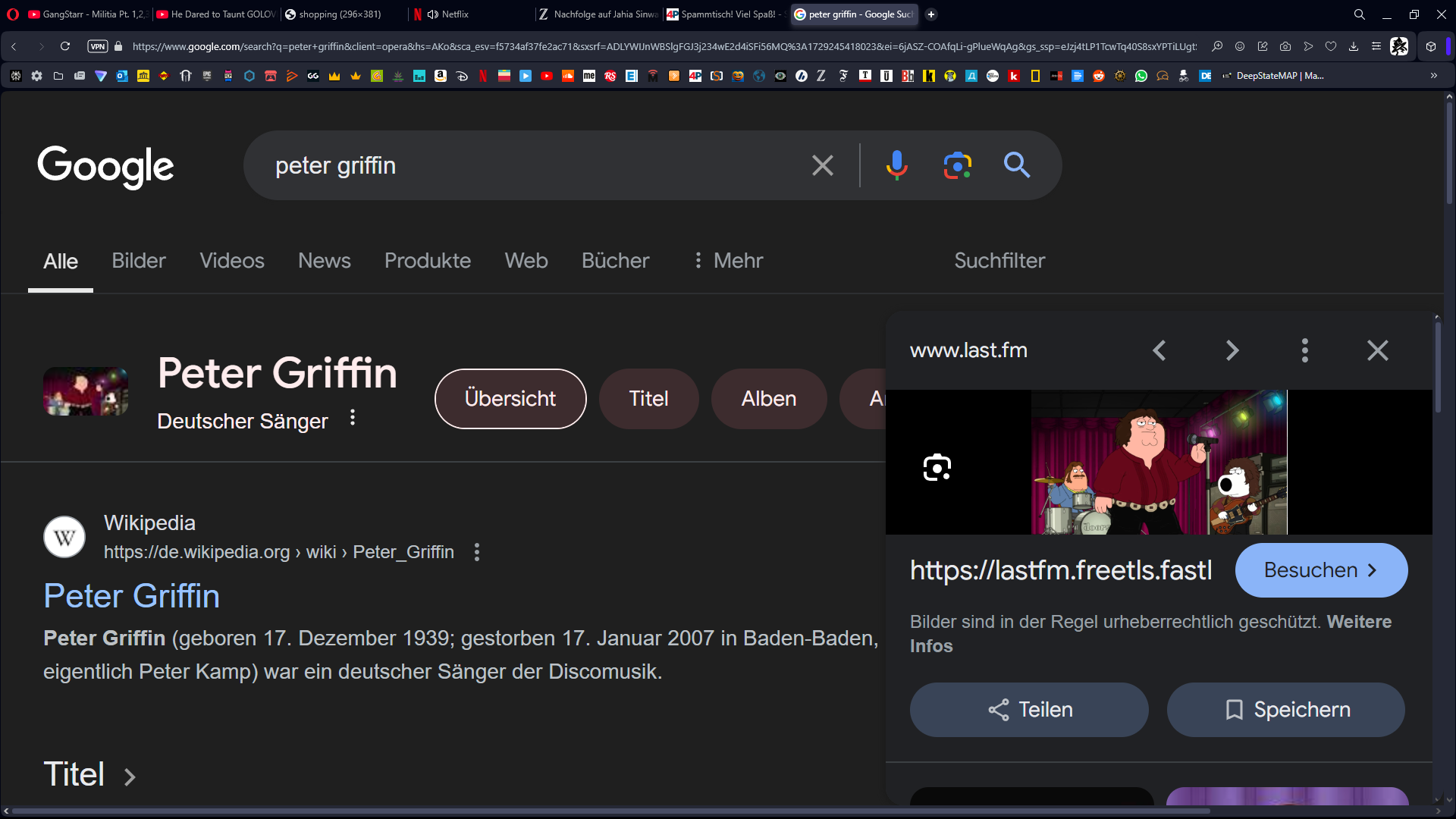Switch to the GangStarr Militia YouTube tab
Image resolution: width=1456 pixels, height=819 pixels.
(87, 14)
